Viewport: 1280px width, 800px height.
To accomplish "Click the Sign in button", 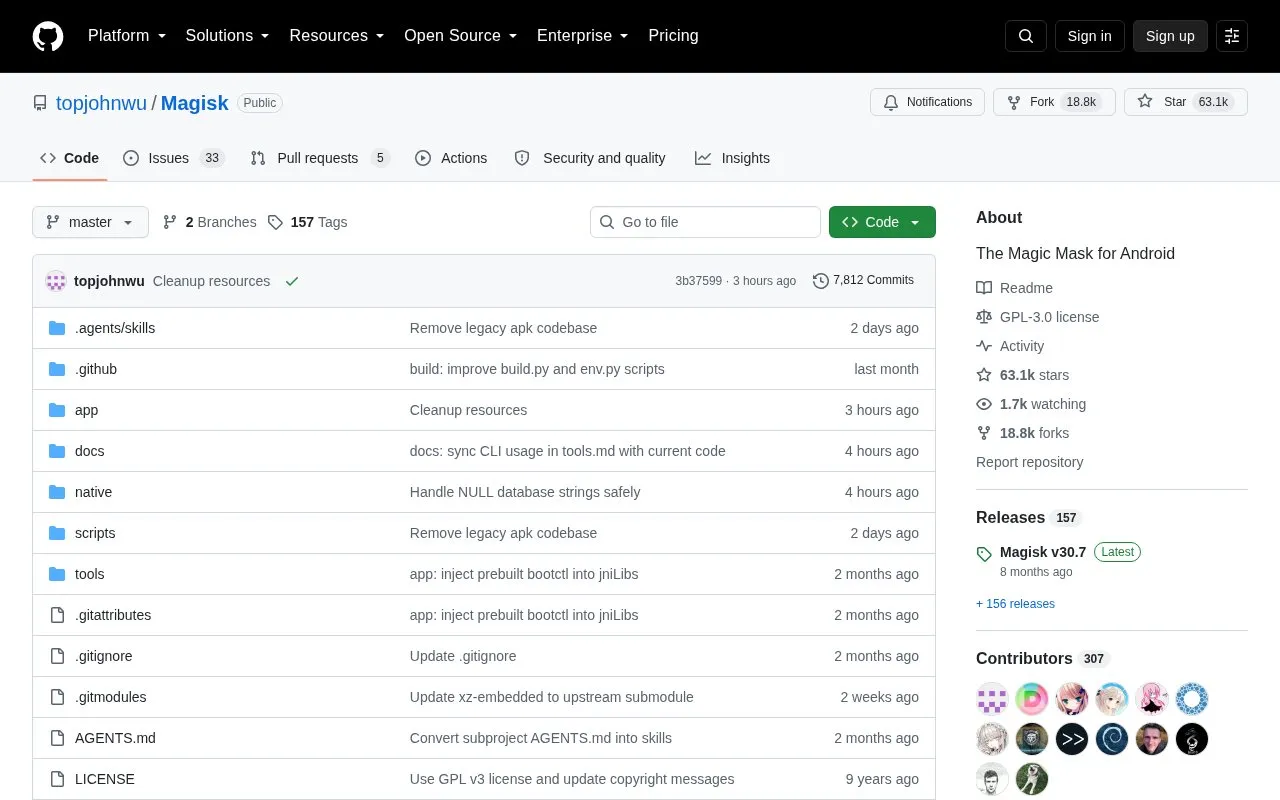I will pos(1089,36).
